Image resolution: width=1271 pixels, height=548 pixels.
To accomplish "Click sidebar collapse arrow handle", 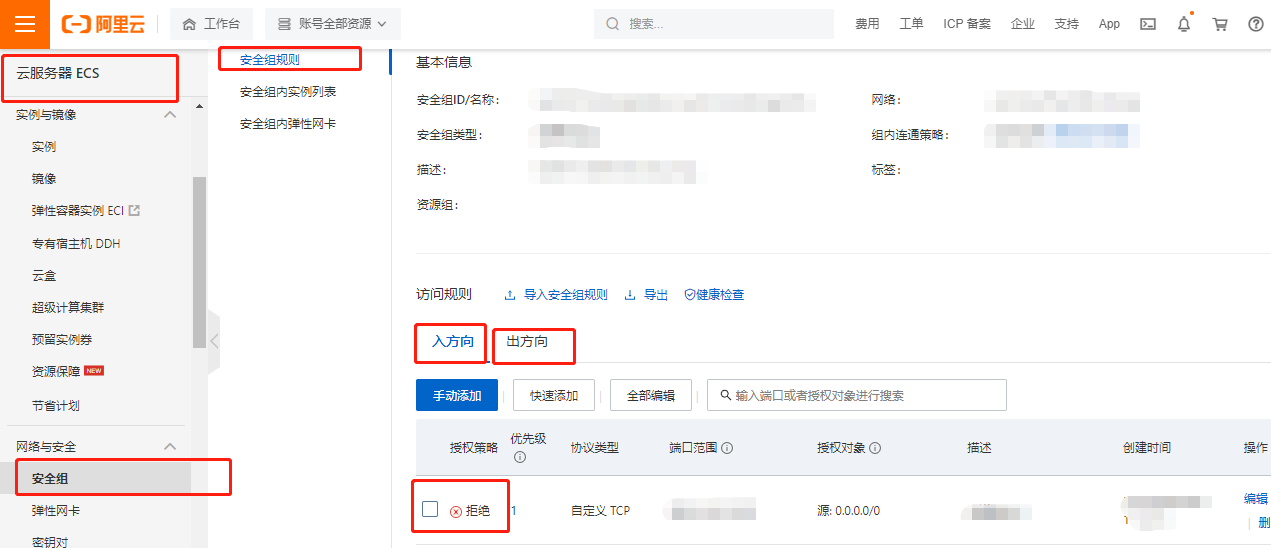I will (213, 341).
